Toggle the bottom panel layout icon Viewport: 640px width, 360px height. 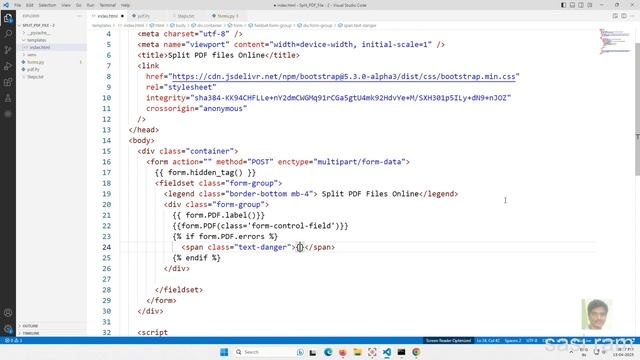pos(572,5)
